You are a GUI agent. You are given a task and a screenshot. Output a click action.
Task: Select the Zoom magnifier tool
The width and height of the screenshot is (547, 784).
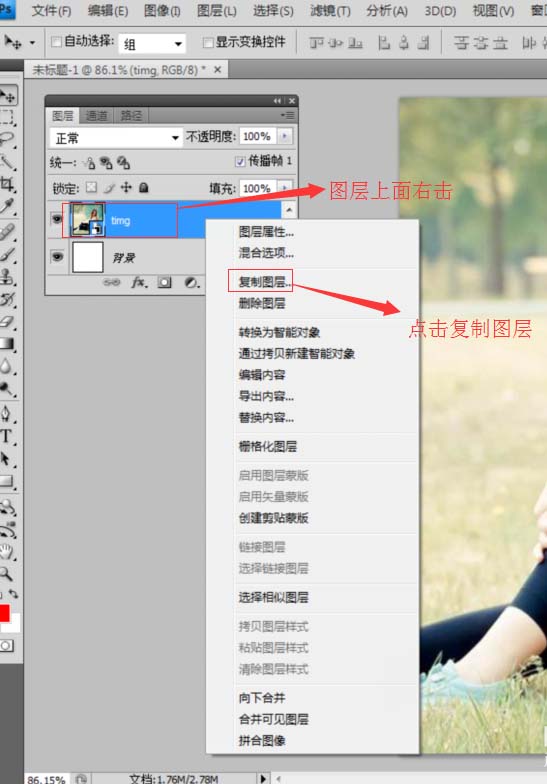pos(7,574)
